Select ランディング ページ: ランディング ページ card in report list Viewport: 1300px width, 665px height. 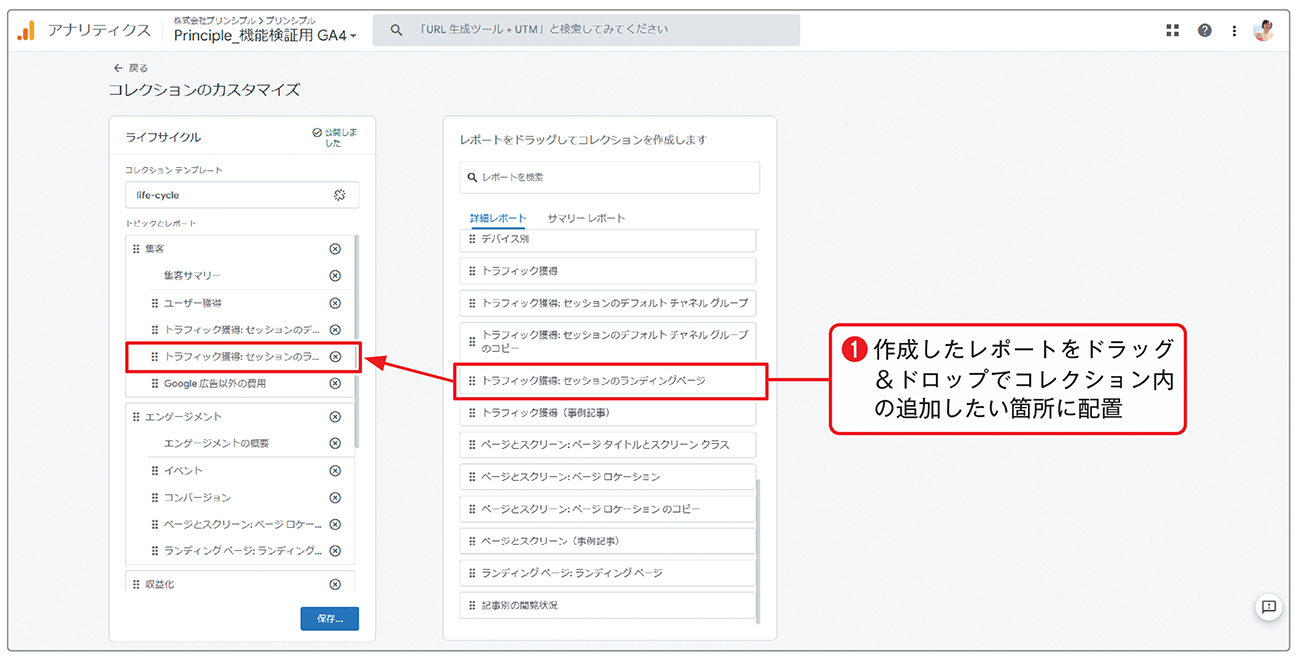(608, 573)
